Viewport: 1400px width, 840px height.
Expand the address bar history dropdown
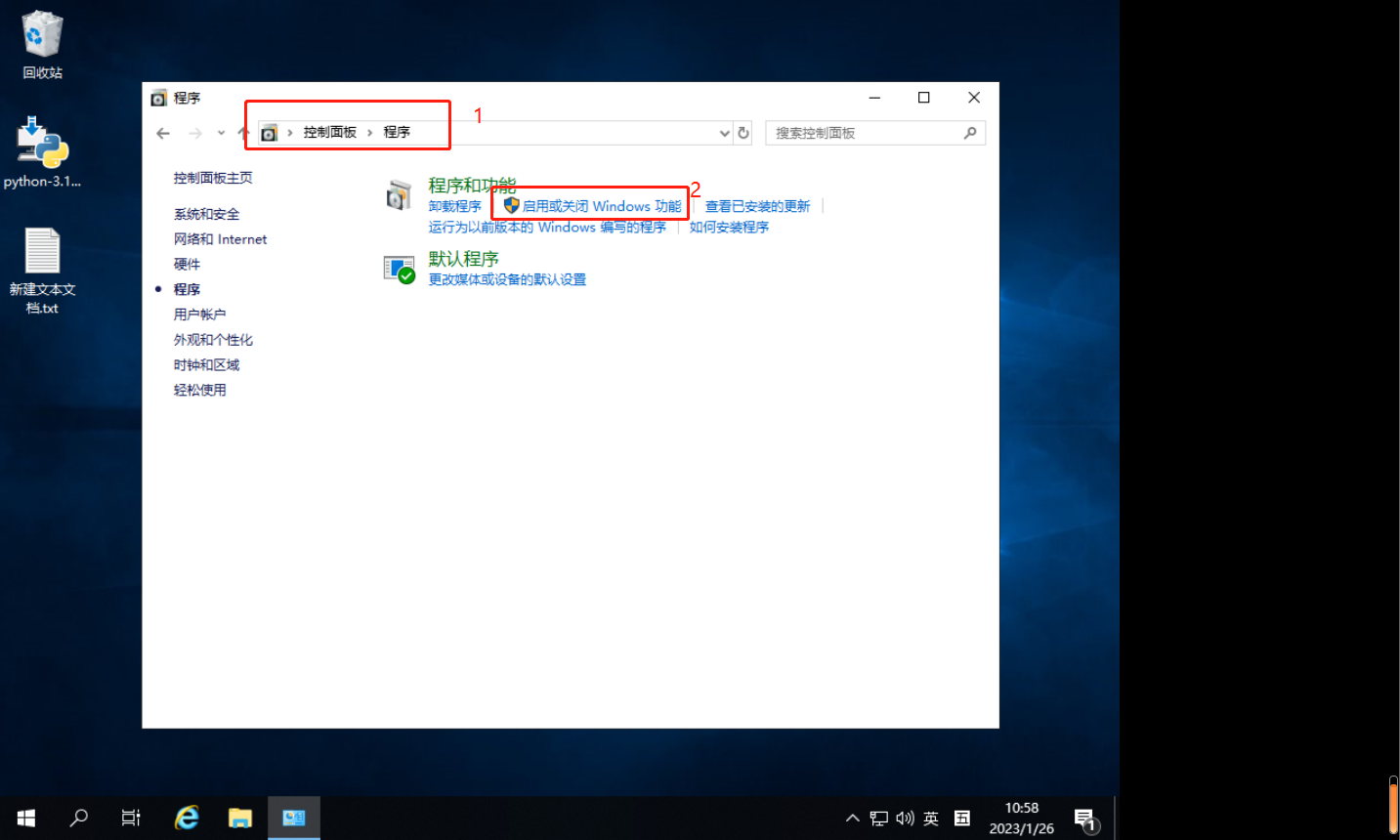coord(725,133)
